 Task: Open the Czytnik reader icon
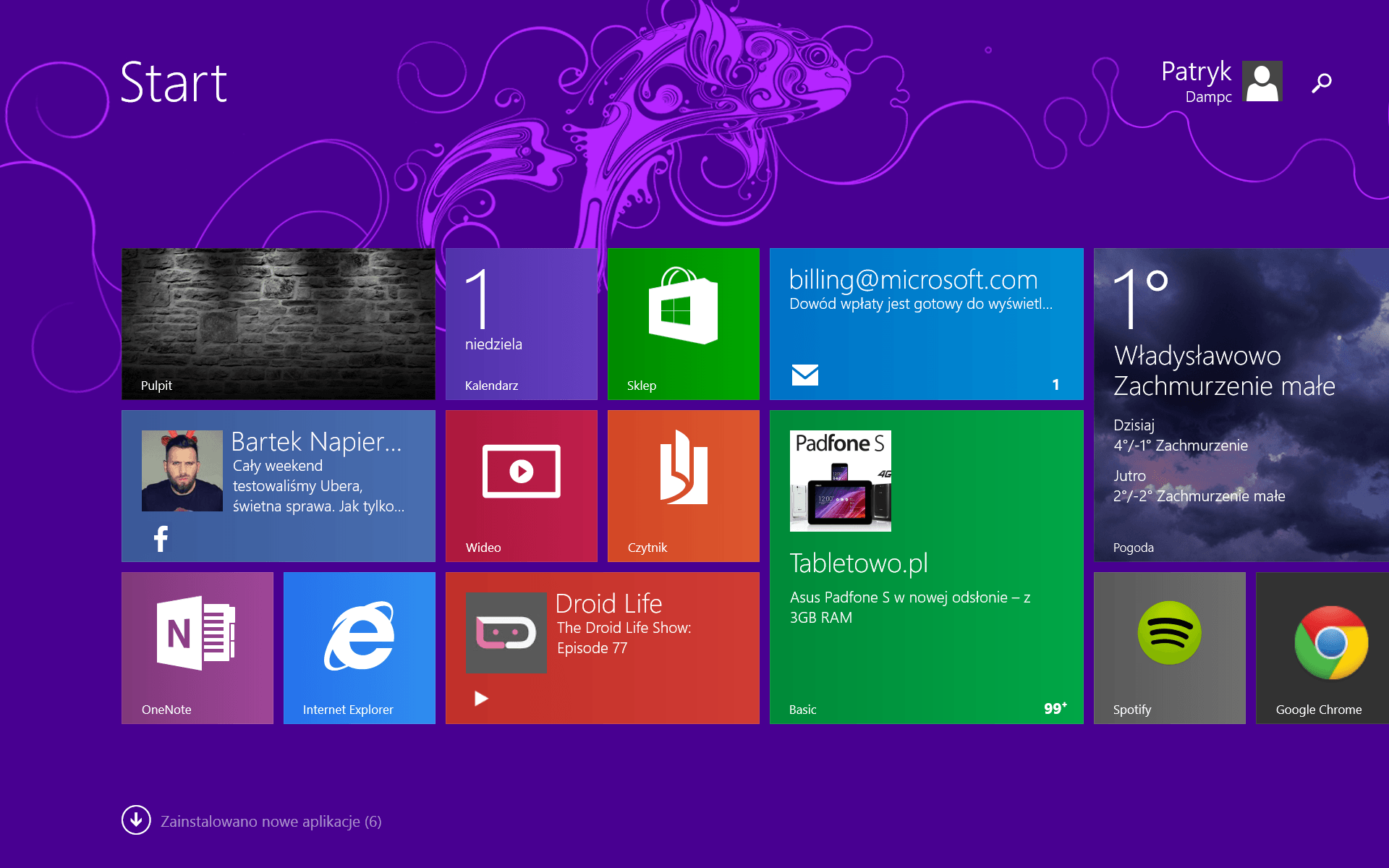pyautogui.click(x=684, y=467)
